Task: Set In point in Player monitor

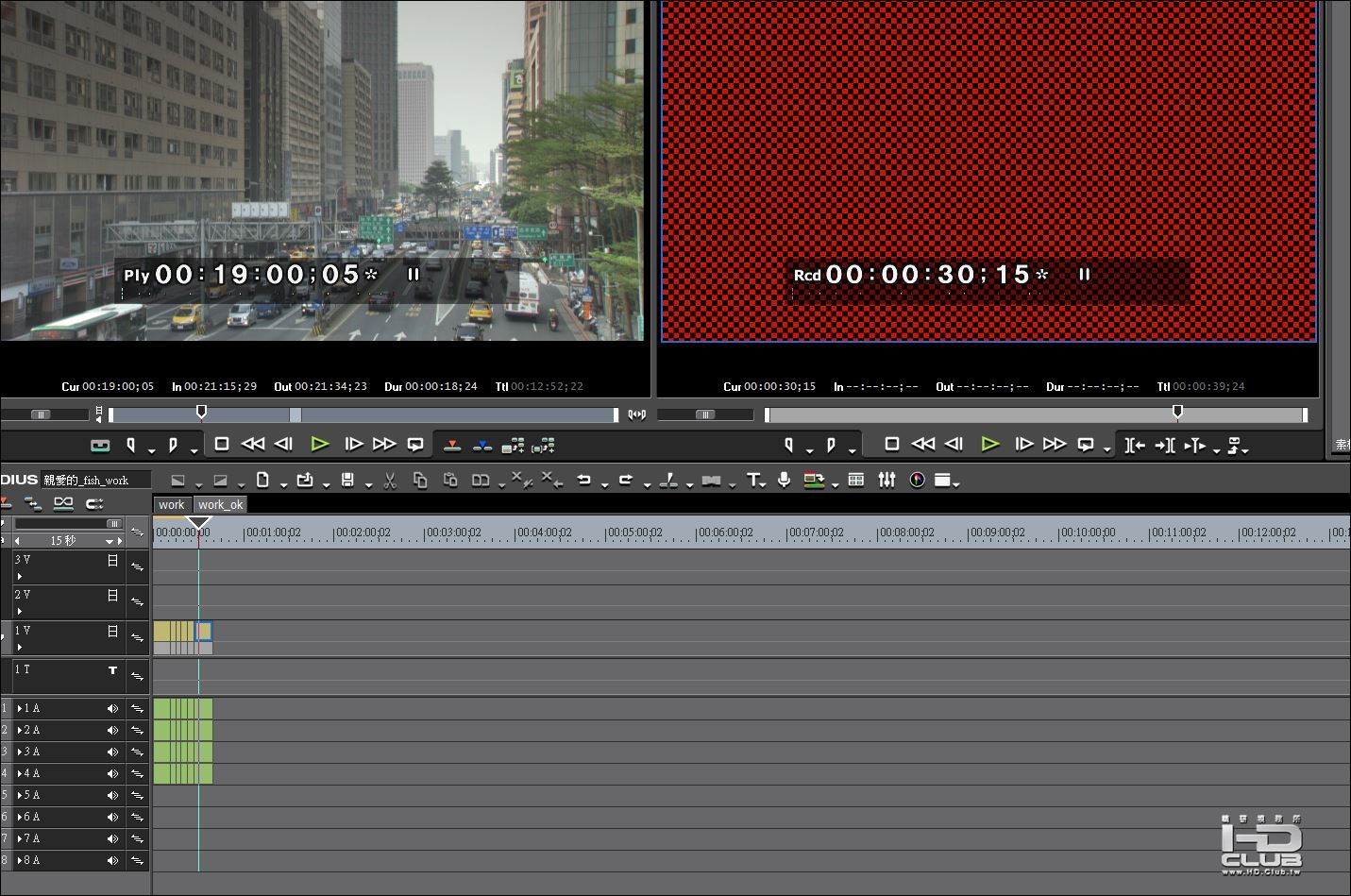Action: point(131,445)
